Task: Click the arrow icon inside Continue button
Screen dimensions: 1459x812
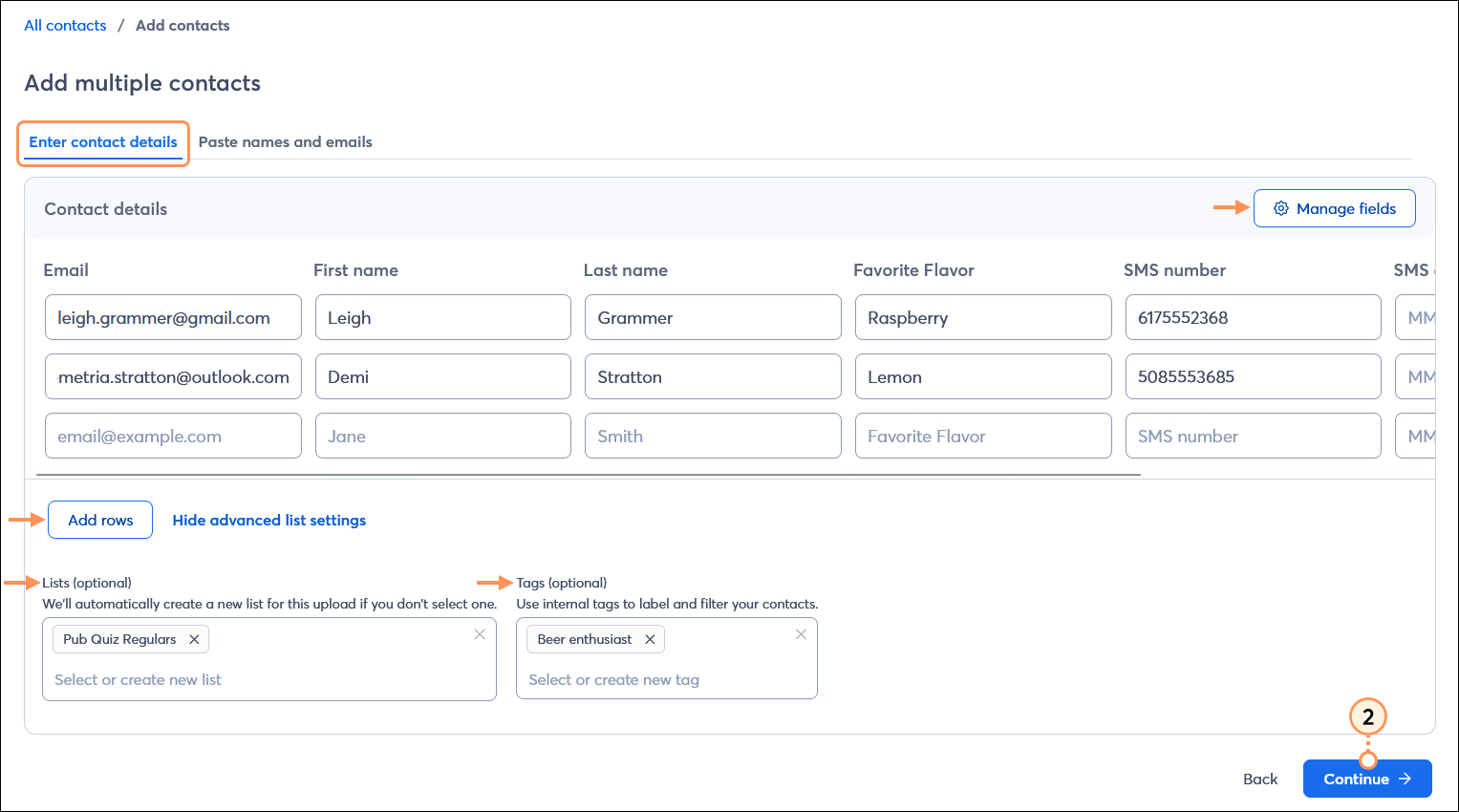Action: [1405, 779]
